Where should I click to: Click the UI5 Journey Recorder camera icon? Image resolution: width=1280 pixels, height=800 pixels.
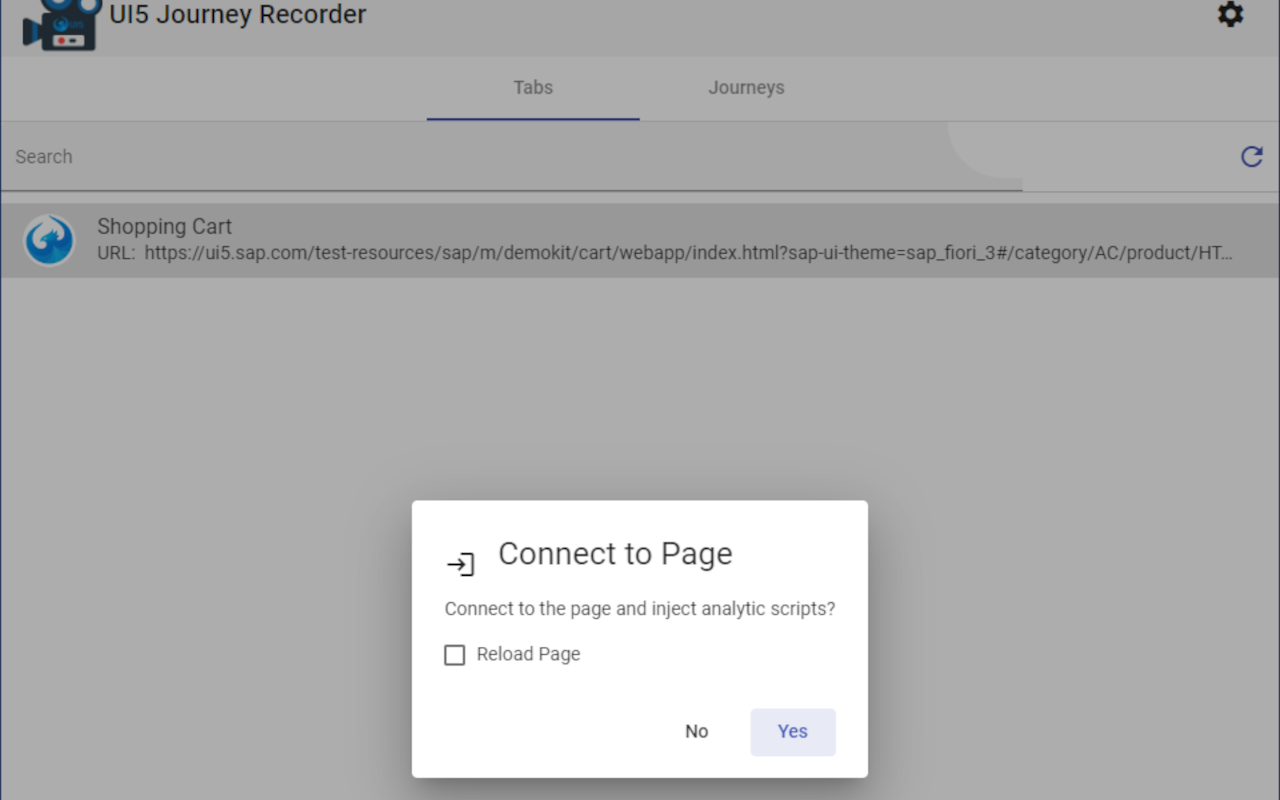(x=57, y=20)
